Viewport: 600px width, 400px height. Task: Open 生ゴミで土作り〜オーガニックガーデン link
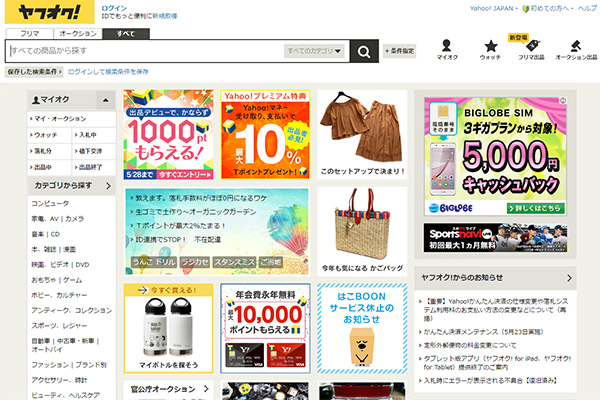pyautogui.click(x=196, y=212)
